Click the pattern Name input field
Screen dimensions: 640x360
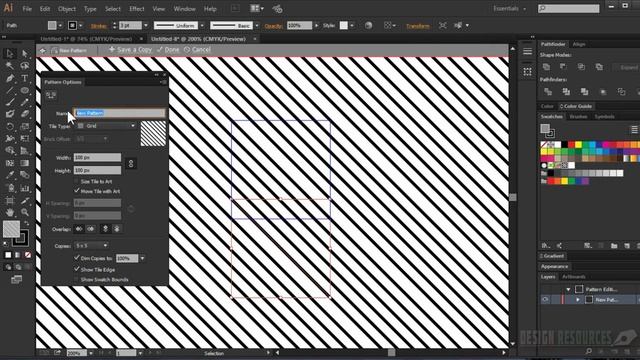(x=120, y=113)
